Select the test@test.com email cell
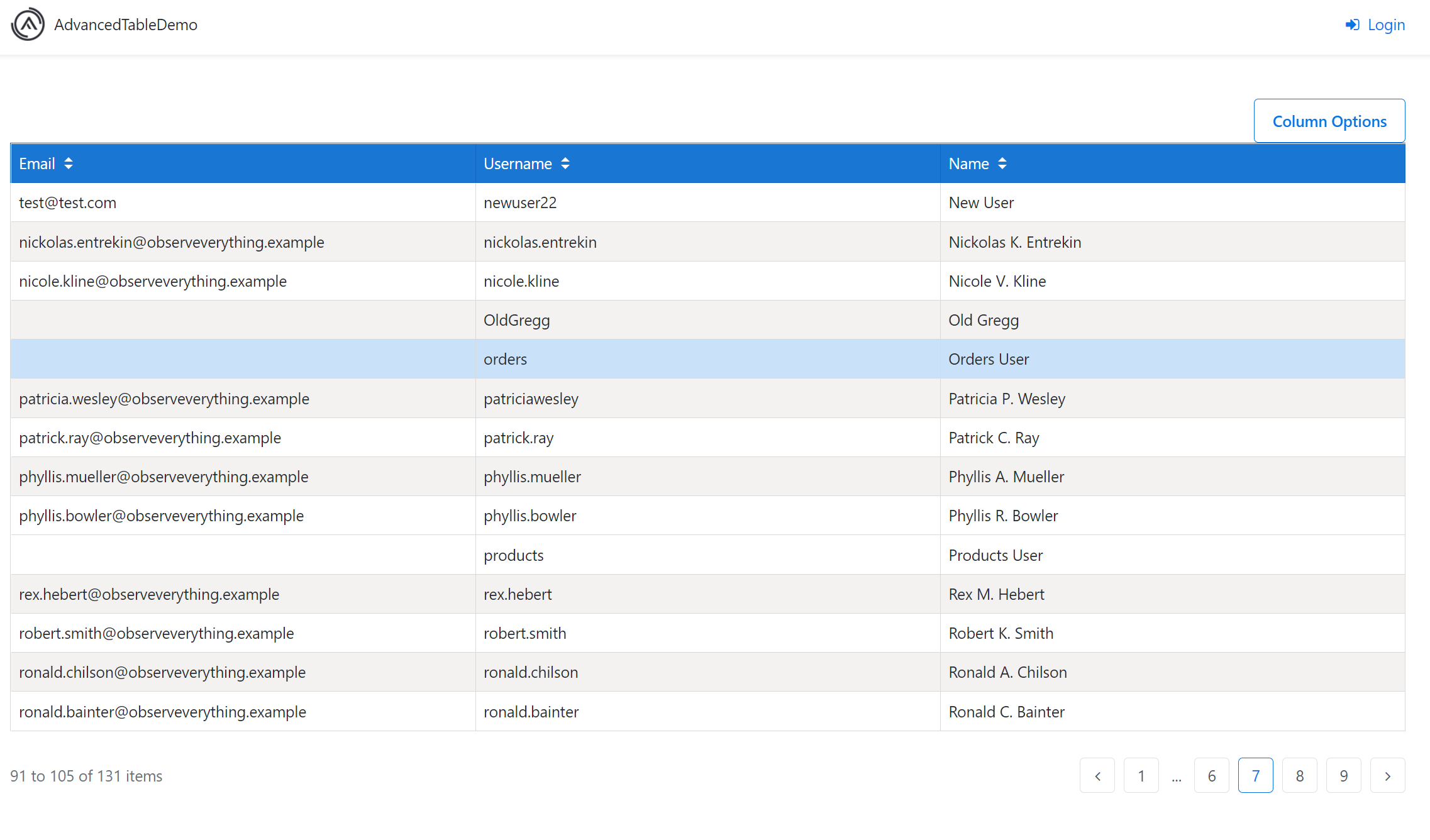The height and width of the screenshot is (840, 1430). pyautogui.click(x=243, y=202)
